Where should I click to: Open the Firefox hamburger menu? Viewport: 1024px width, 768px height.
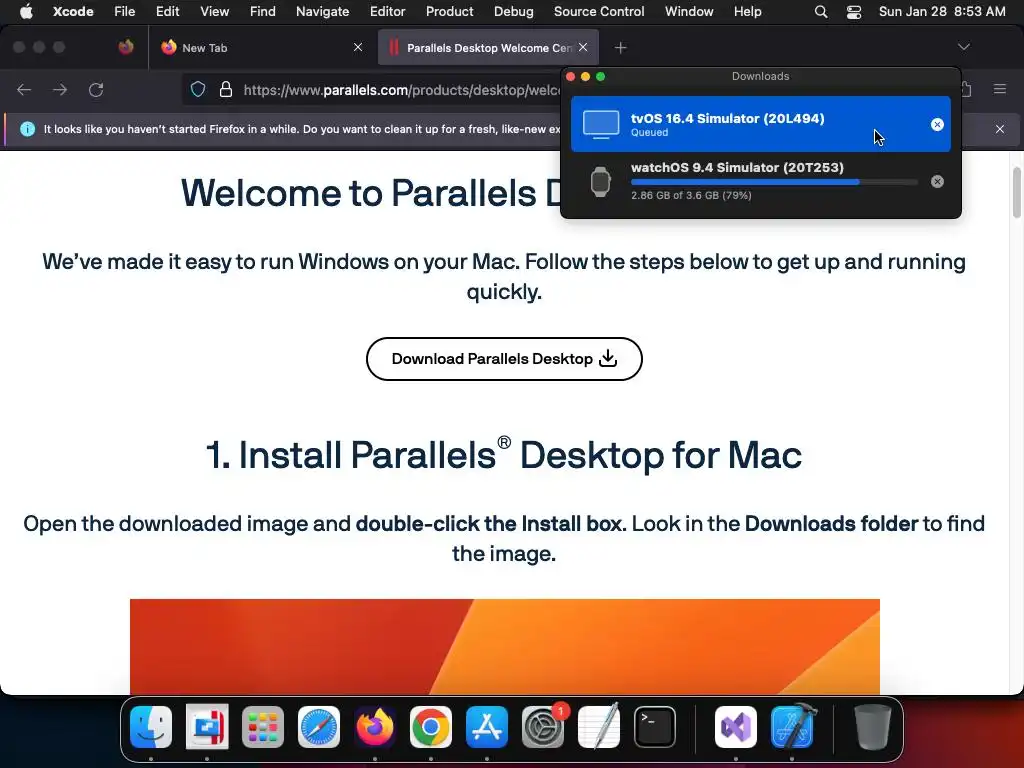click(x=1000, y=89)
